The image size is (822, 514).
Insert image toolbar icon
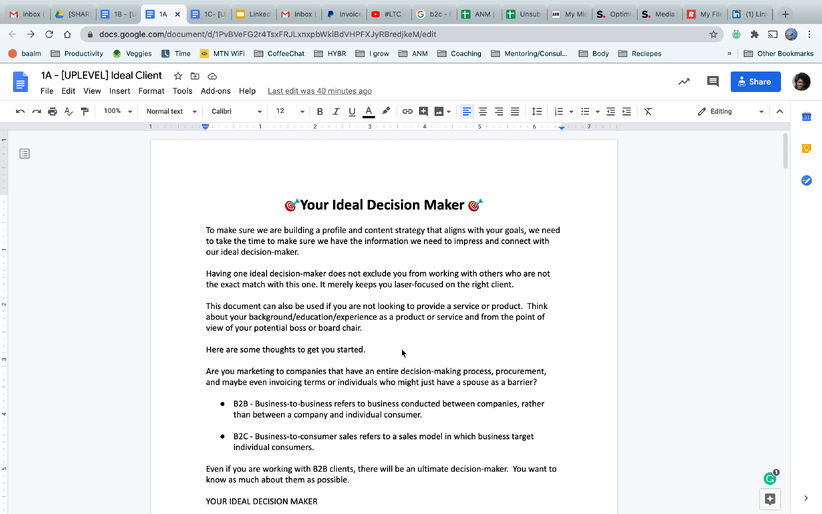439,111
